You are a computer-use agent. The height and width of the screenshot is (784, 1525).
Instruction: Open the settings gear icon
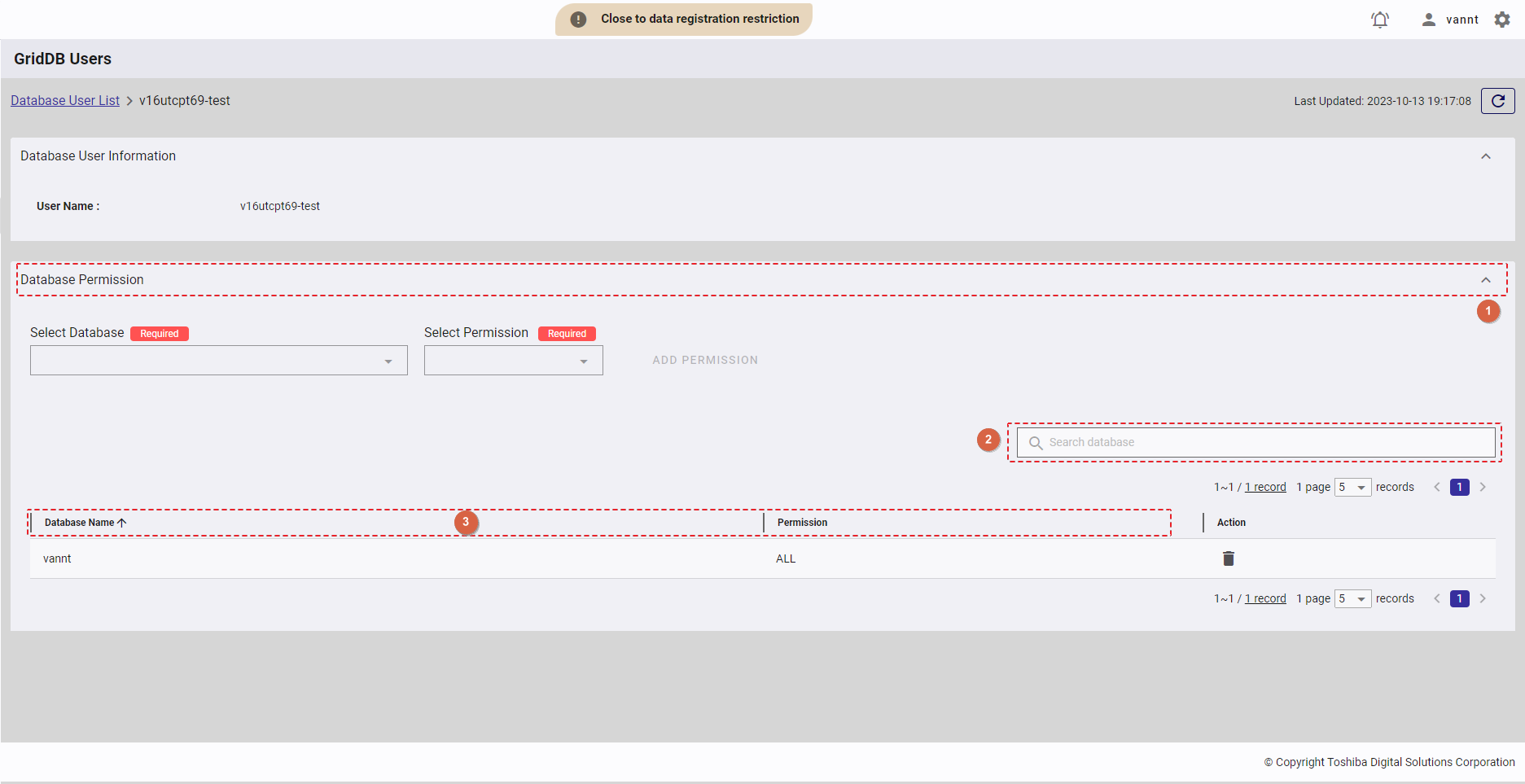point(1502,20)
